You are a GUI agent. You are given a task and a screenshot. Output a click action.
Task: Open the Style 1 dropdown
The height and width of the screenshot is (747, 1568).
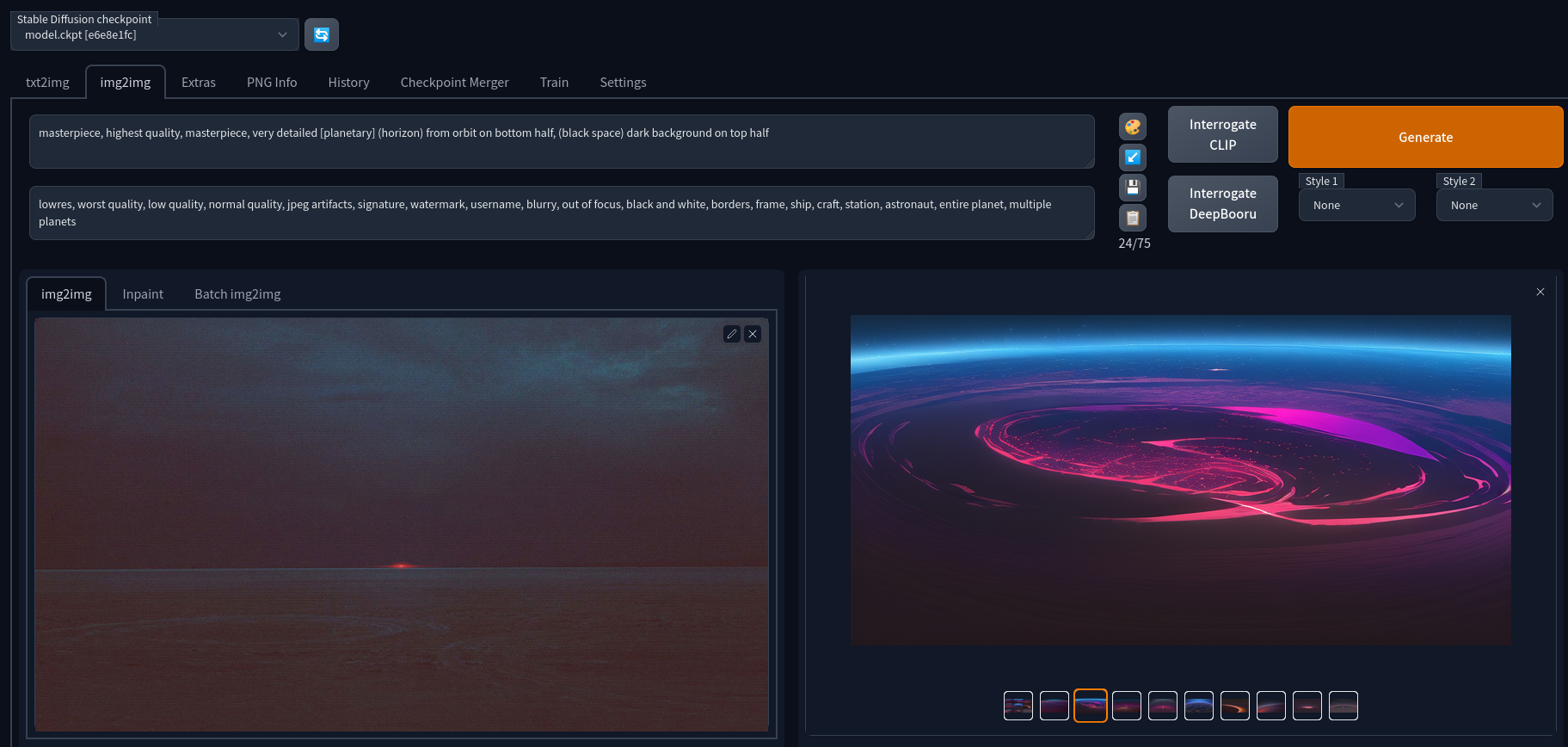coord(1357,205)
